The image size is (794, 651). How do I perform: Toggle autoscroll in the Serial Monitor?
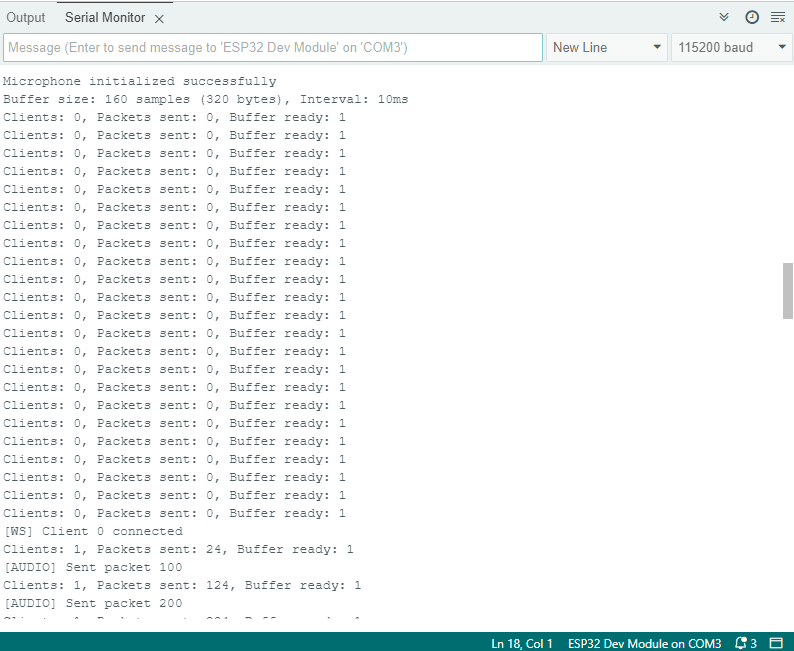point(725,17)
